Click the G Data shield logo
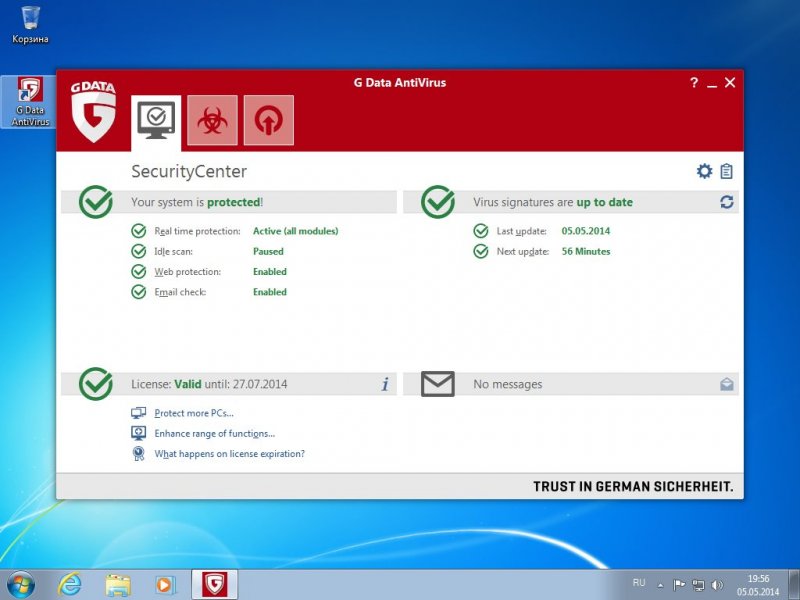Screen dimensions: 800x600 (93, 112)
